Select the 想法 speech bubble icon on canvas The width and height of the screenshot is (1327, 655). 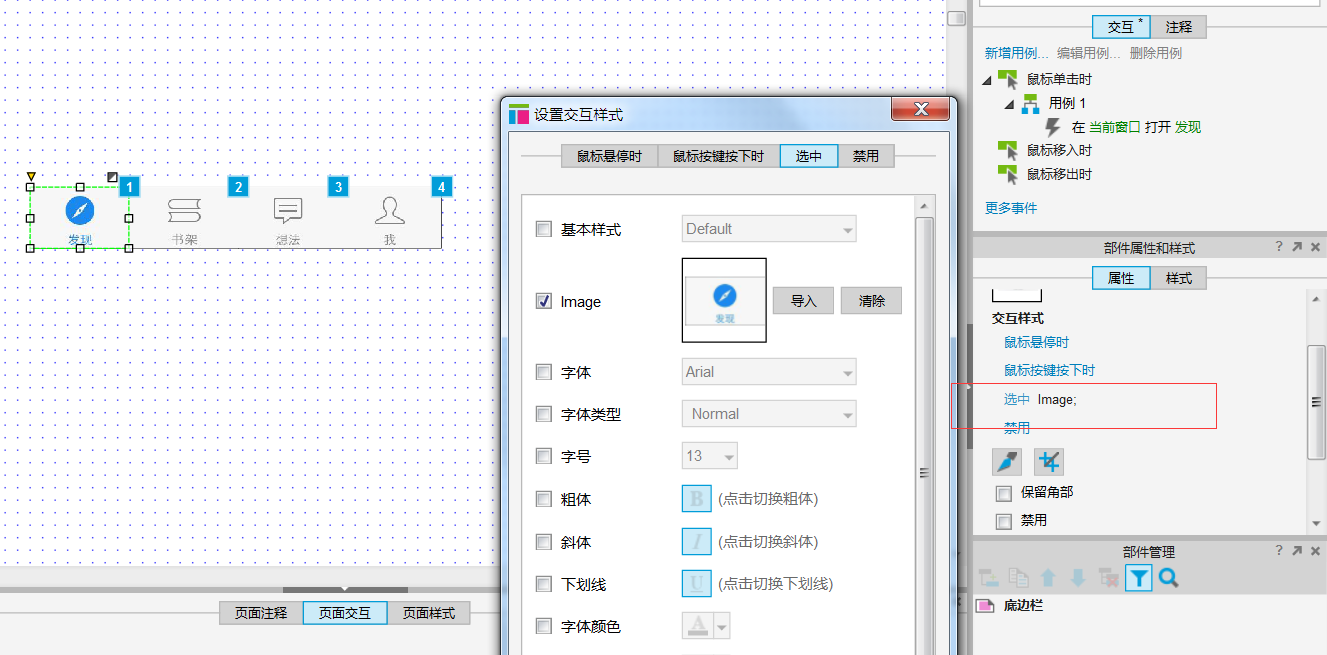tap(288, 210)
